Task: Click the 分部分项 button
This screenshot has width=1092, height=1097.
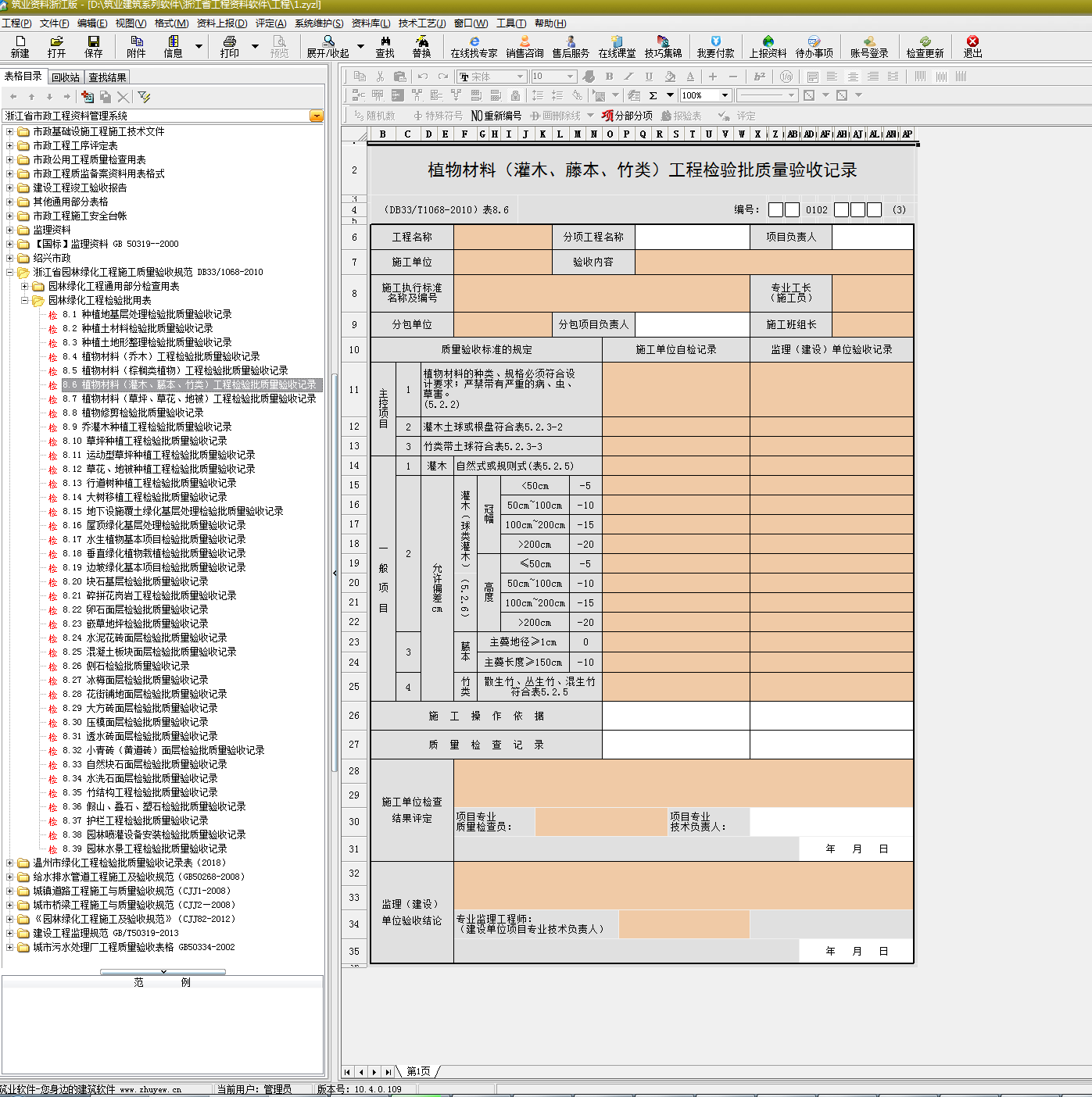Action: click(627, 116)
